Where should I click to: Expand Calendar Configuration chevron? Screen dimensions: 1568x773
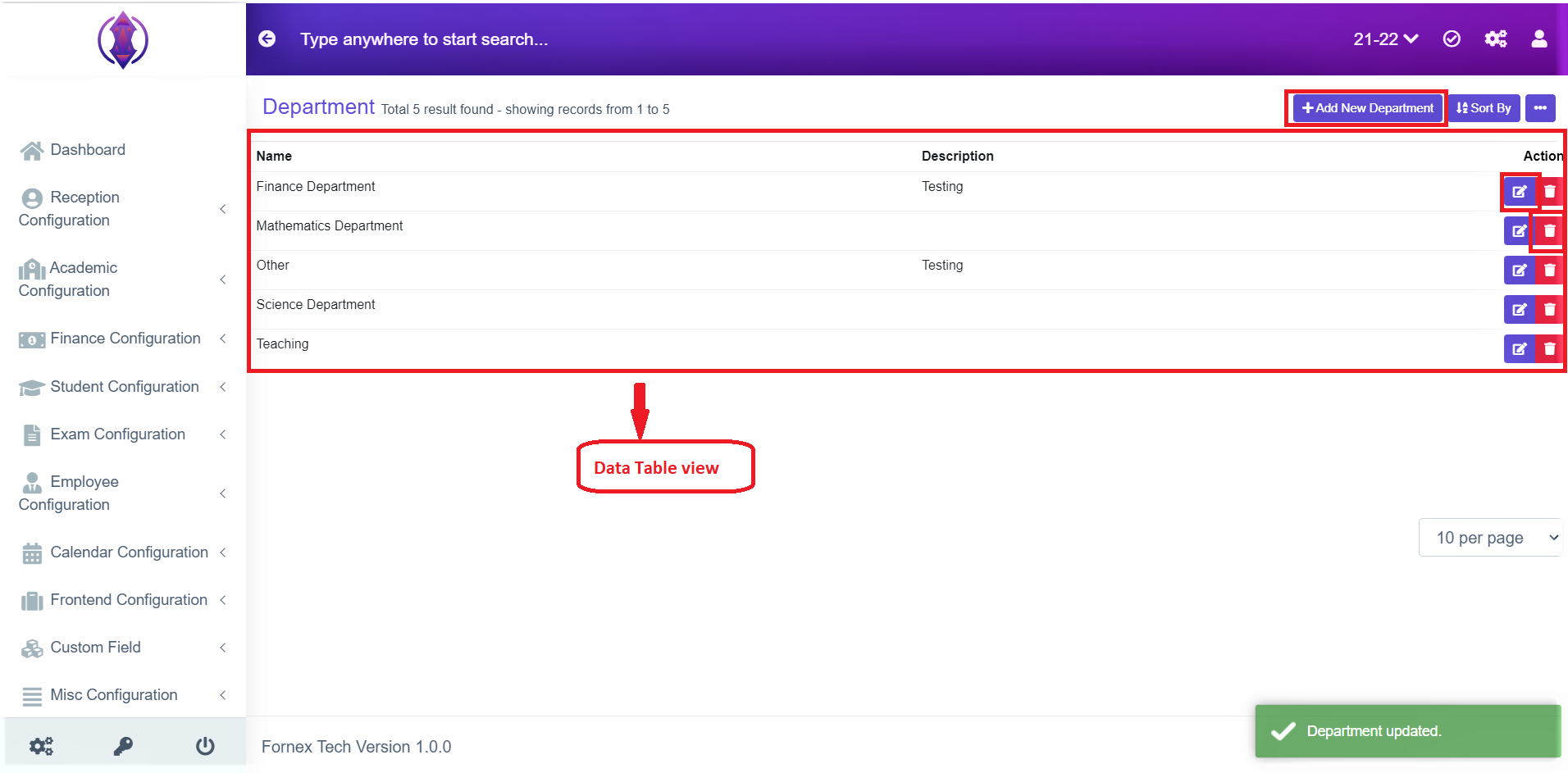click(223, 552)
